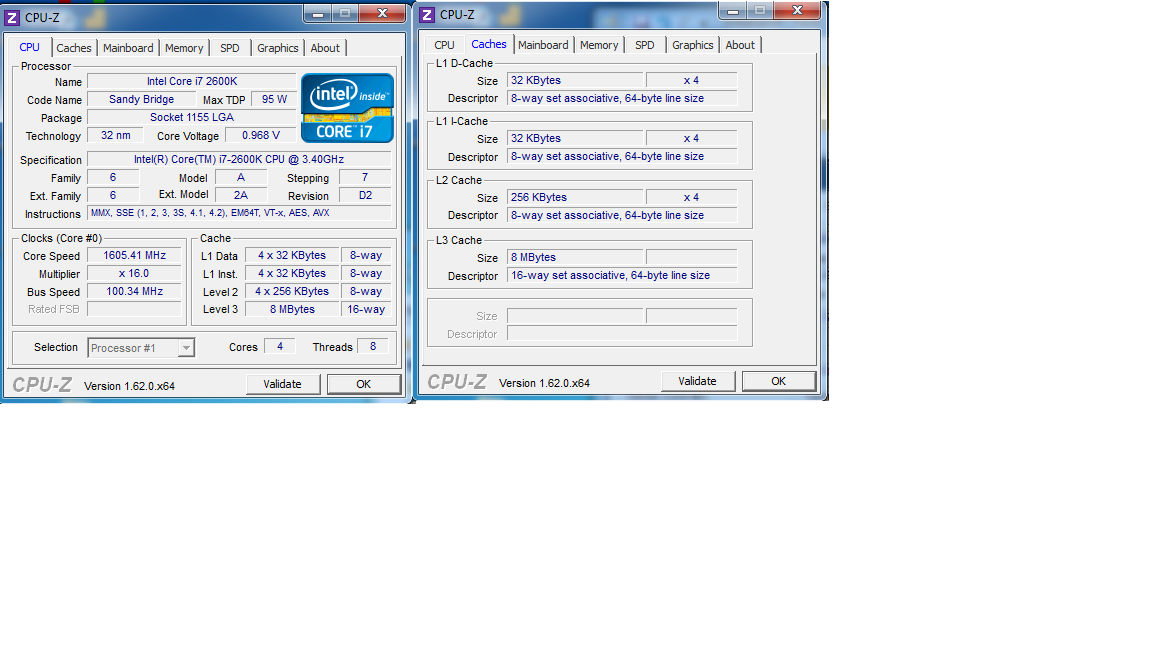Click the specification 'i7-2600K CPU @ 3.40GHz' field
This screenshot has height=648, width=1152.
click(239, 159)
